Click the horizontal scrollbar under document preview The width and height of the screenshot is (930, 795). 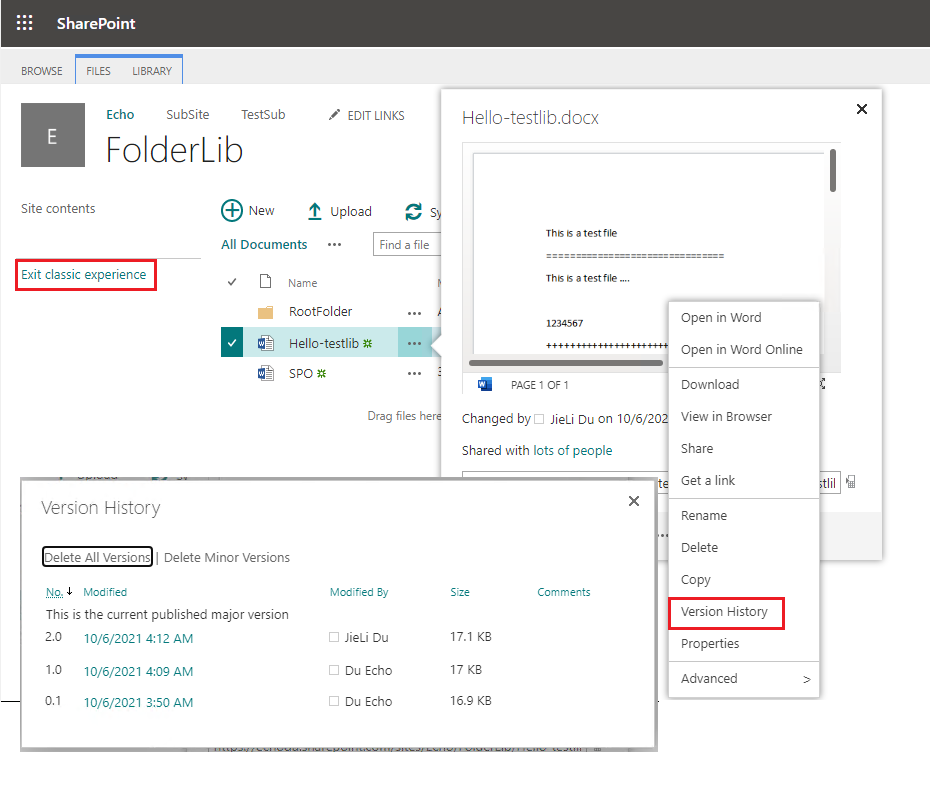pyautogui.click(x=566, y=362)
